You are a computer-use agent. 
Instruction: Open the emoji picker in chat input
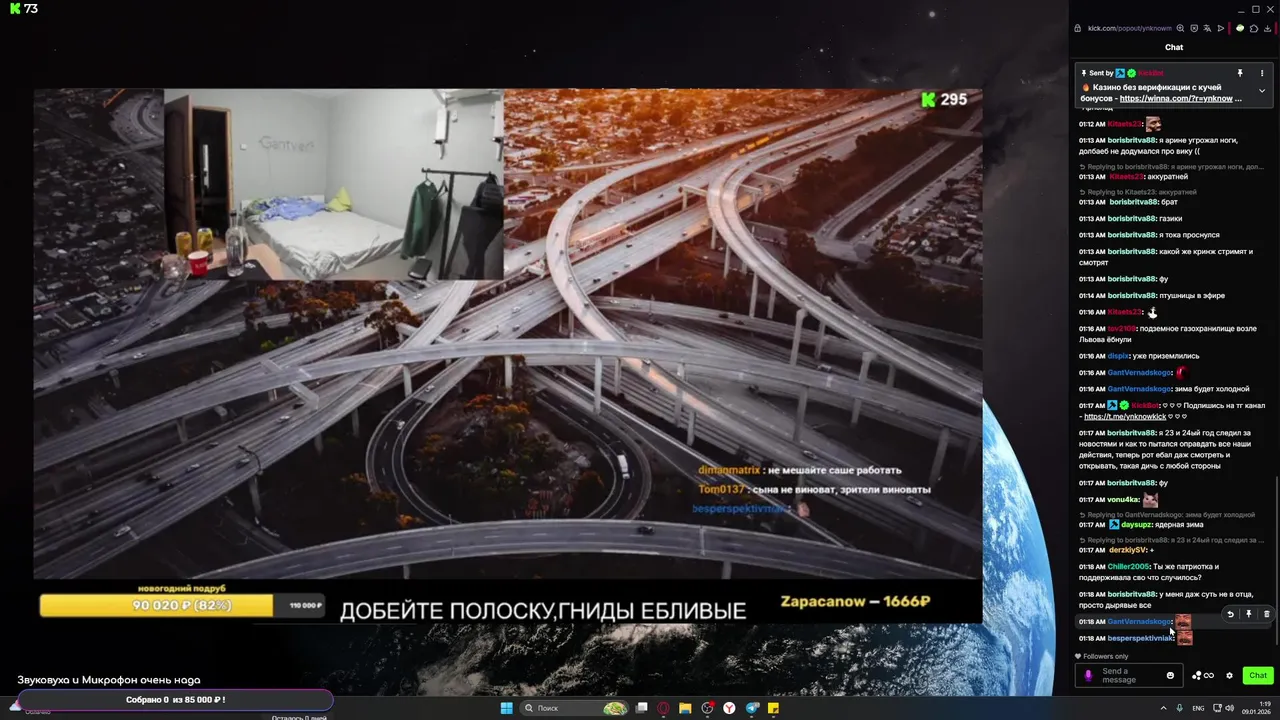(x=1170, y=676)
